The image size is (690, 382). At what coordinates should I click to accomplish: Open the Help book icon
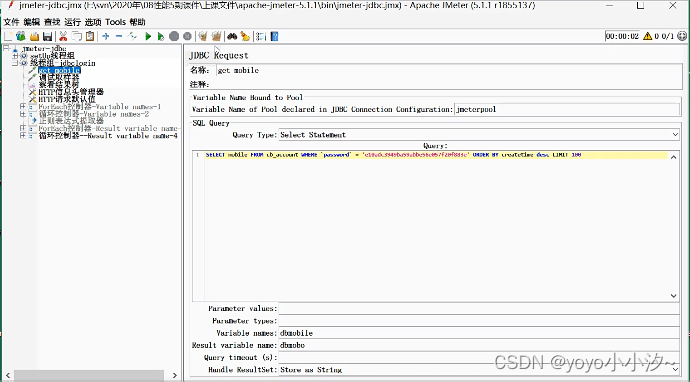pos(275,37)
